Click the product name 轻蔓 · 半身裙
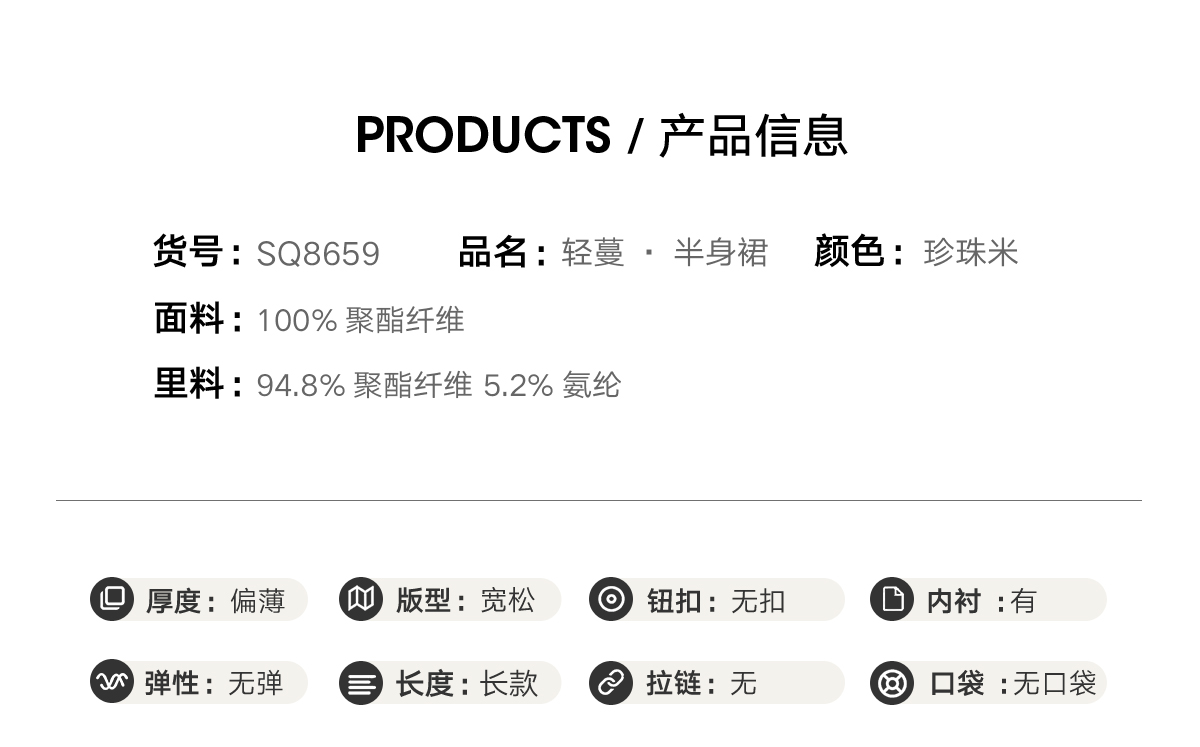The width and height of the screenshot is (1200, 747). (664, 253)
